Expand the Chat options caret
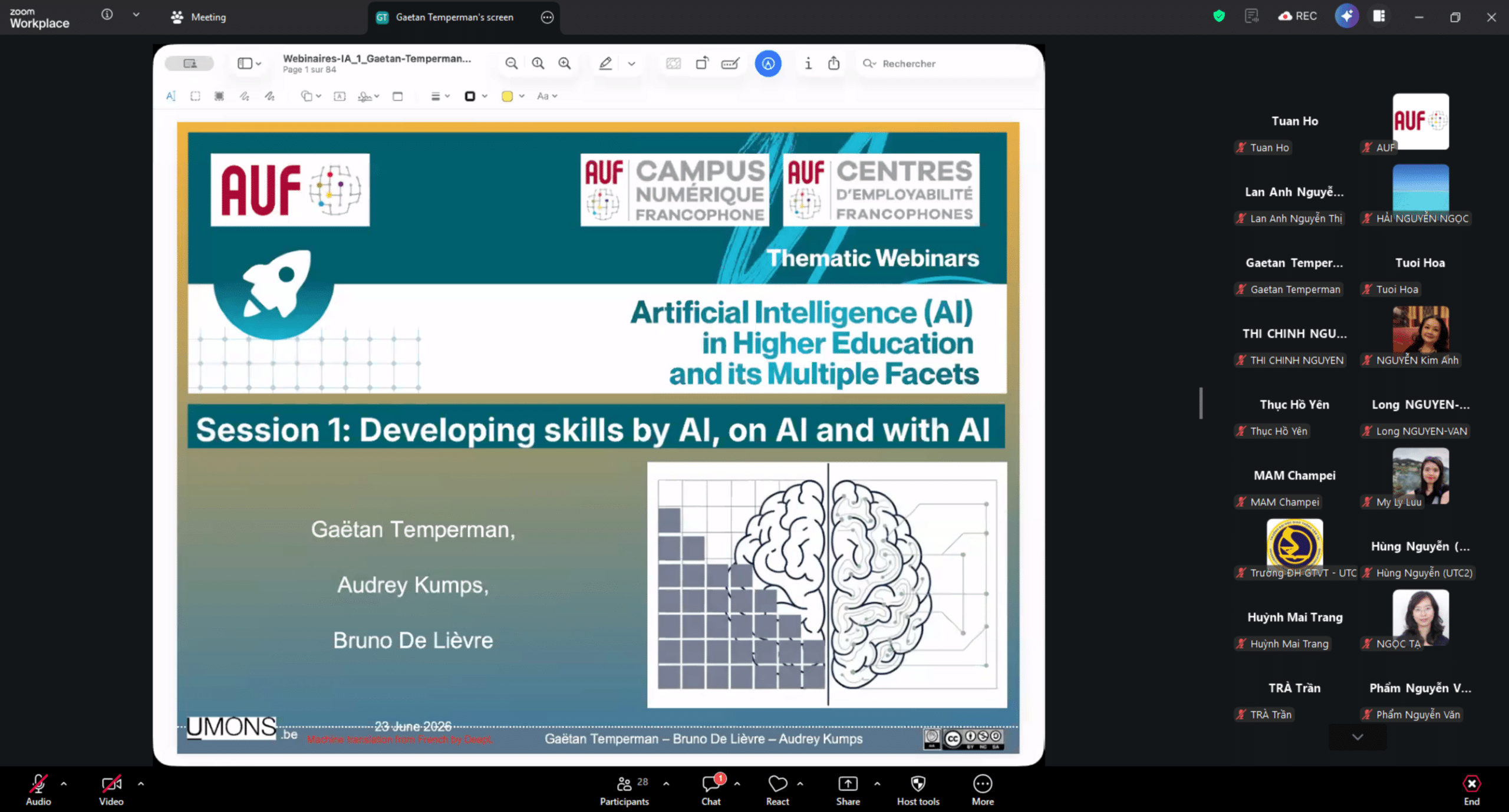Screen dimensions: 1509x812 coord(737,784)
